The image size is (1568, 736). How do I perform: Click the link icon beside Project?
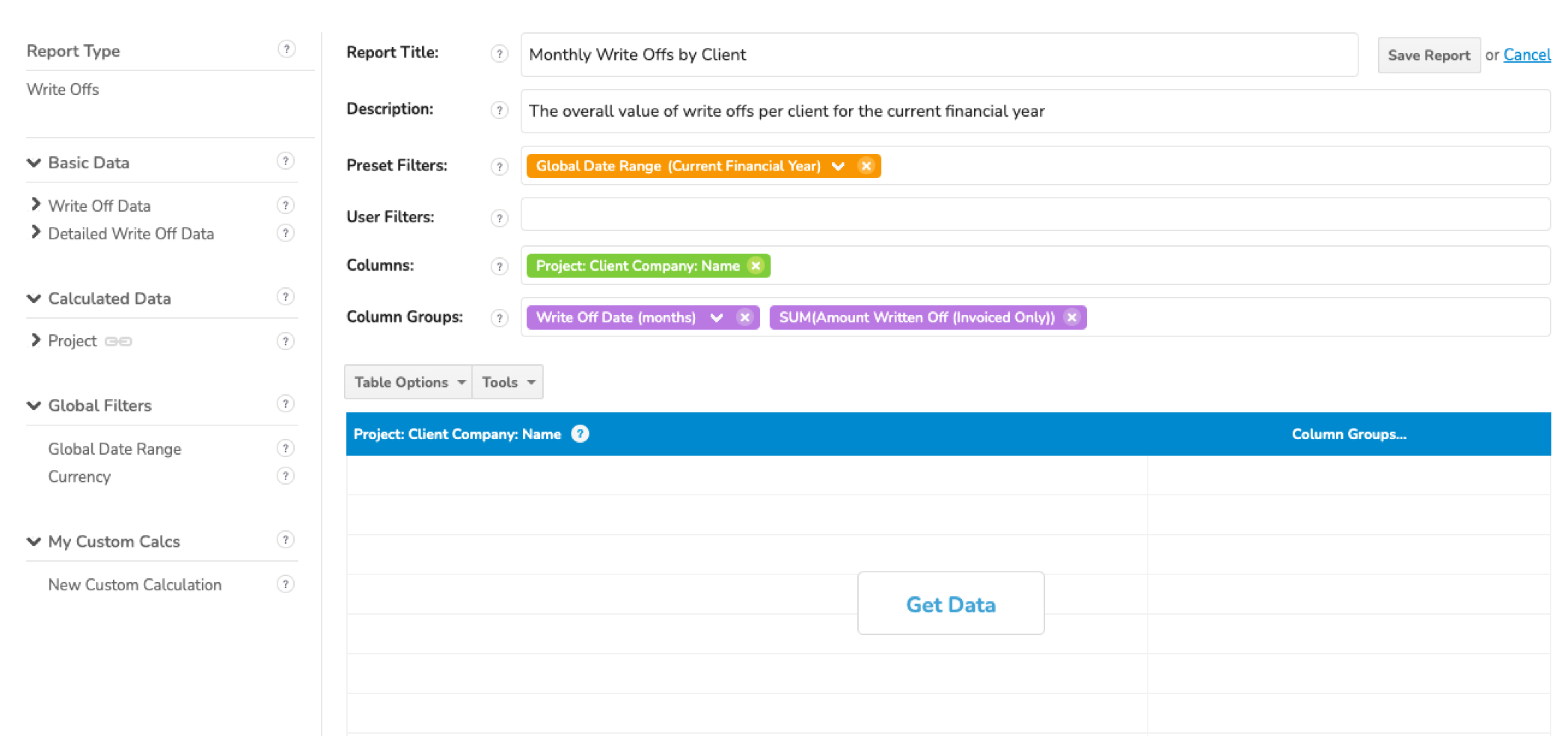pos(118,342)
